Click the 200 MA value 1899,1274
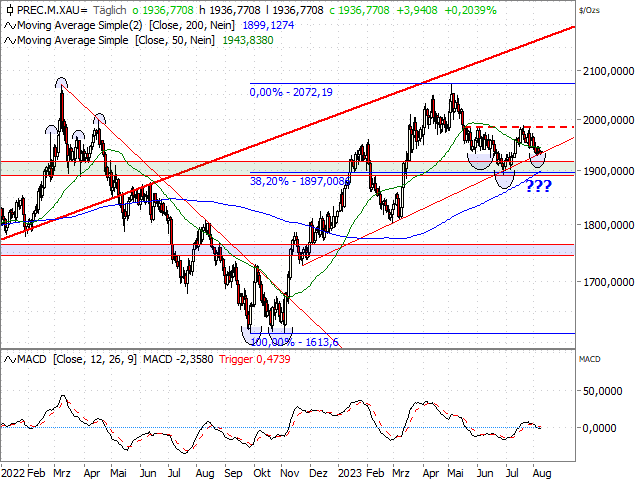This screenshot has width=640, height=480. 268,25
